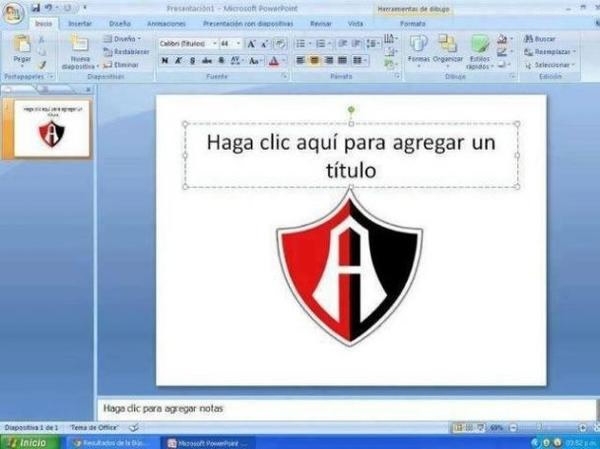Image resolution: width=600 pixels, height=449 pixels.
Task: Switch to the Revisar tab
Action: pos(321,24)
